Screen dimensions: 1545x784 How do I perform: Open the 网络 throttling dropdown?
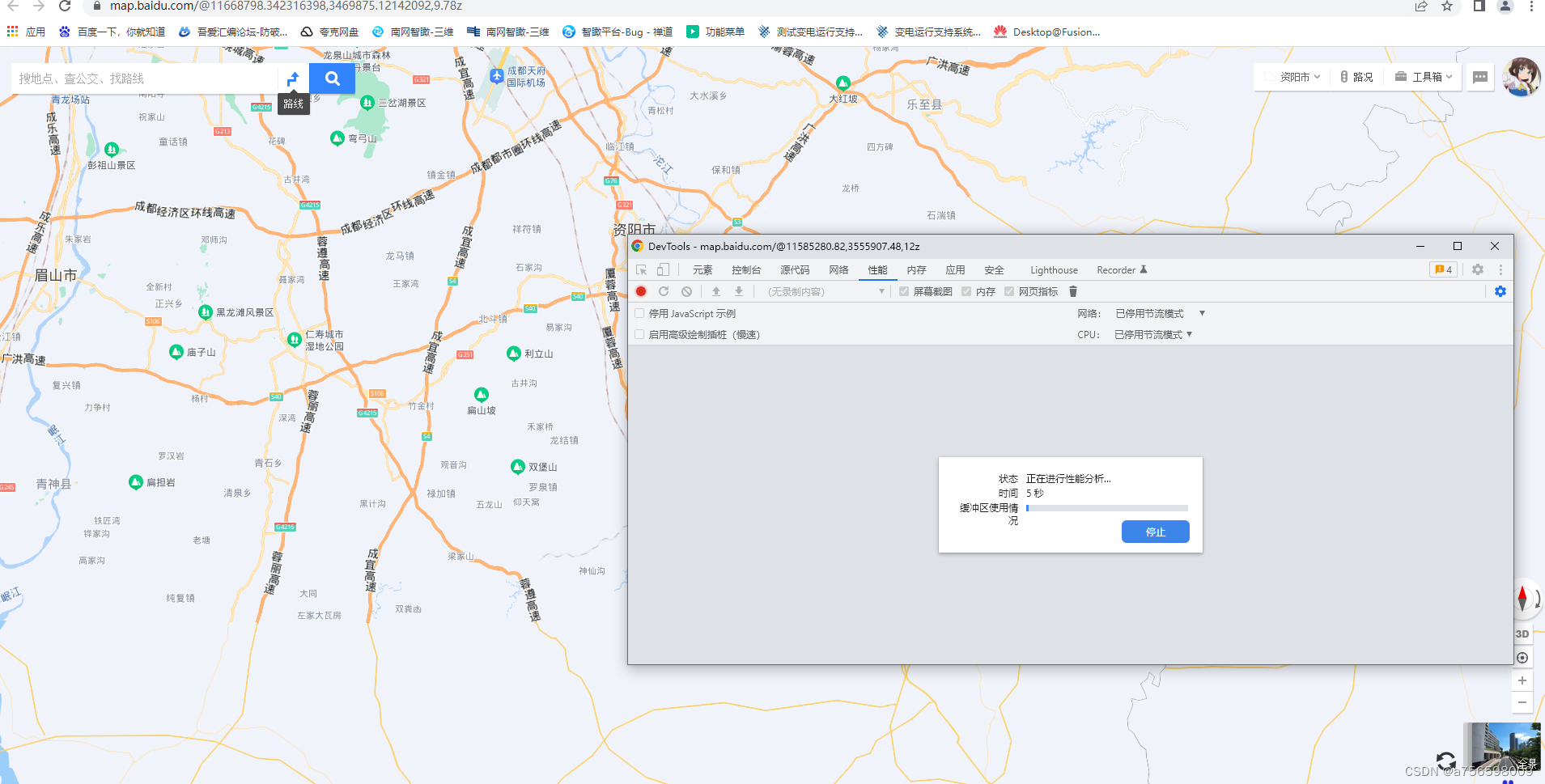pos(1160,313)
